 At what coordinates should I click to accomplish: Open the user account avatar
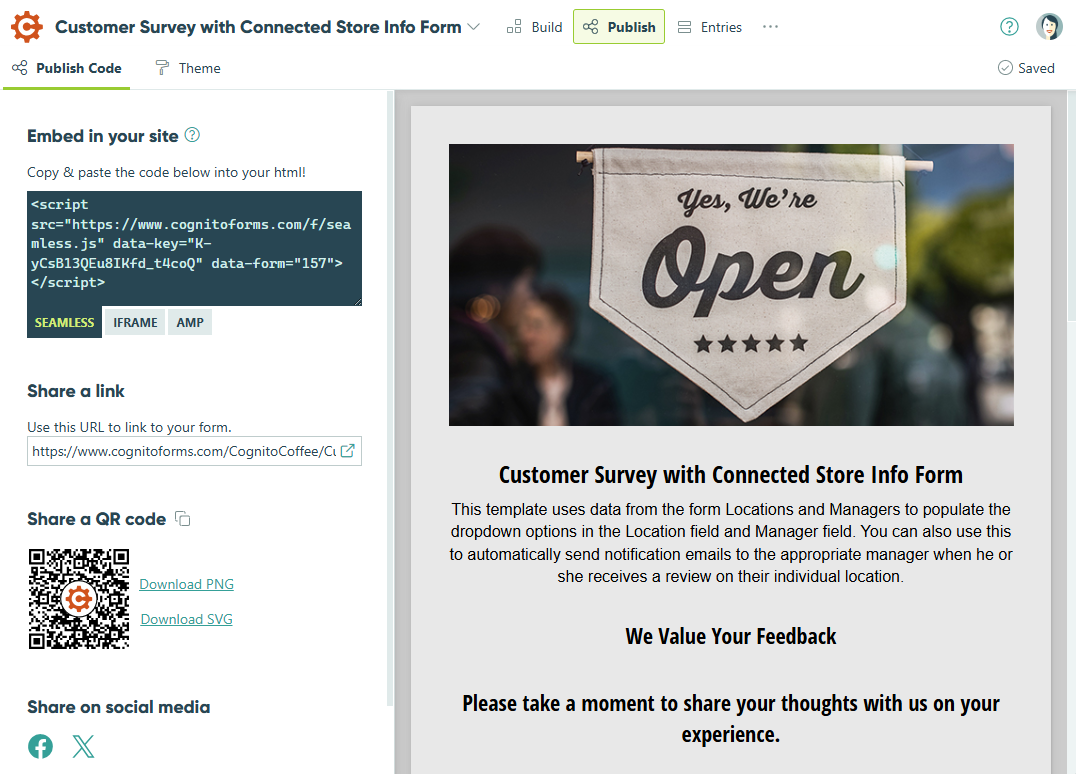[1049, 26]
